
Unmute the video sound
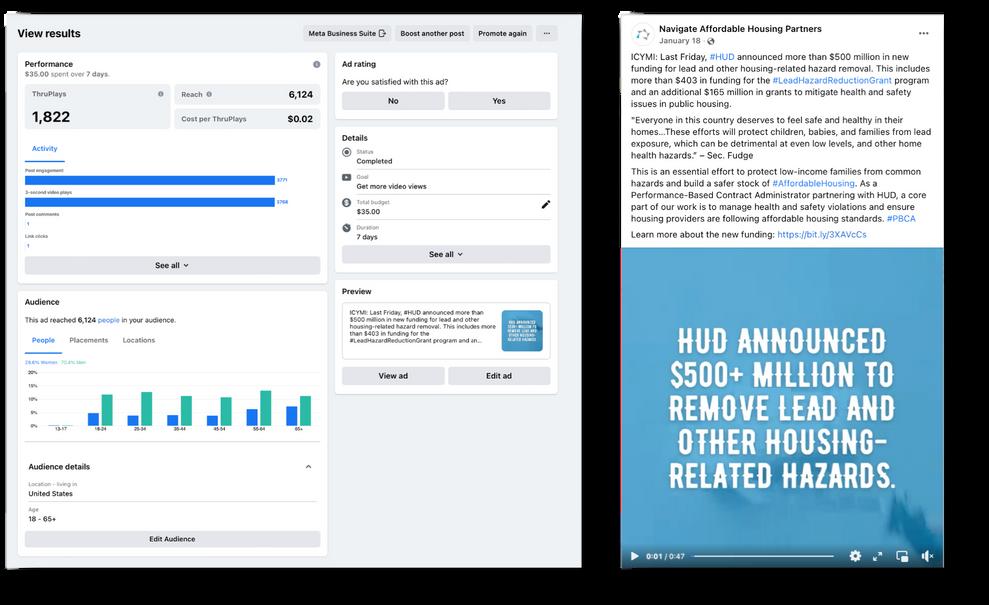point(927,556)
